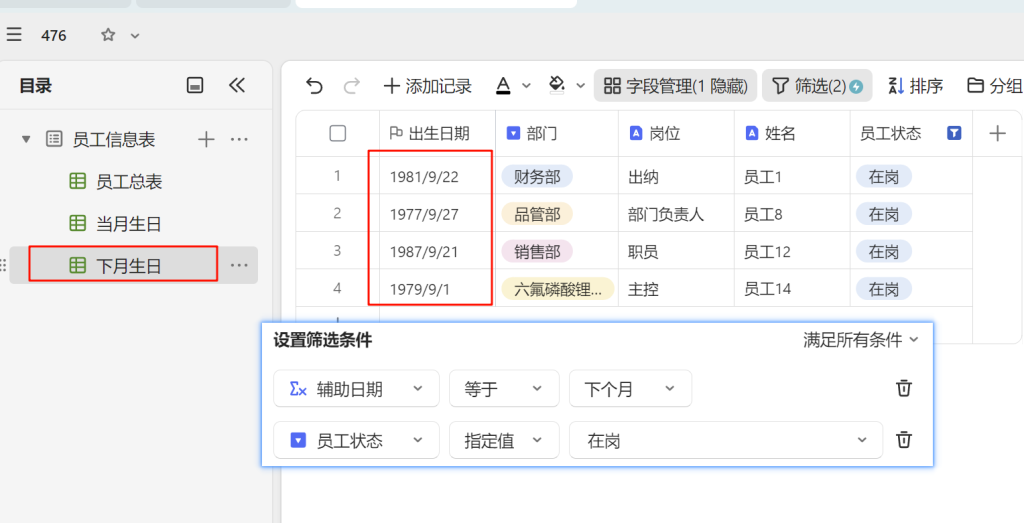1024x523 pixels.
Task: Open the fill color dropdown arrow
Action: pos(581,86)
